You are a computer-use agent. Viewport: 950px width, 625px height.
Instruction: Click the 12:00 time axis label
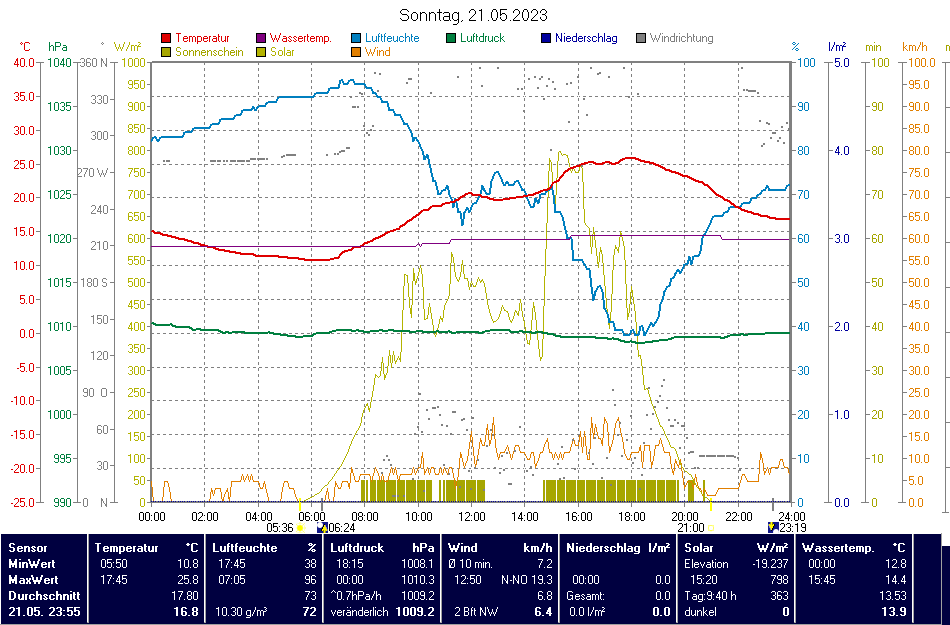[471, 517]
